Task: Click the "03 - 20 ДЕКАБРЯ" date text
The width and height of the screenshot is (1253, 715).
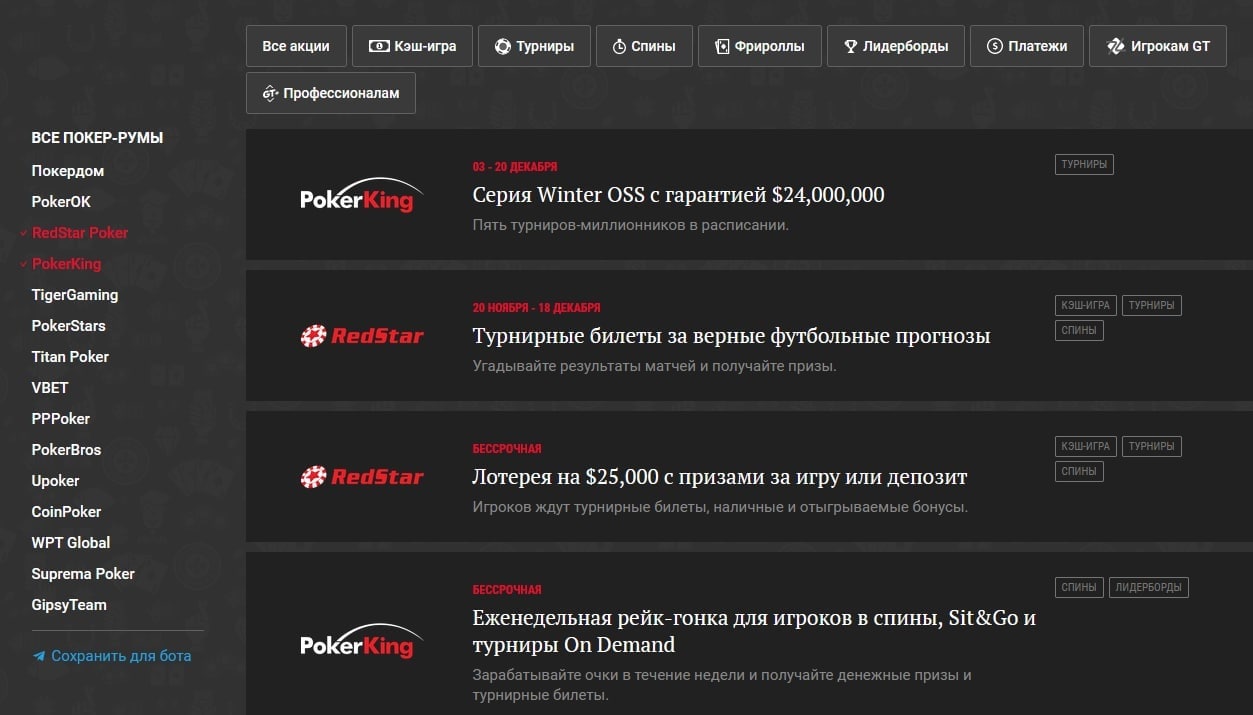Action: [515, 167]
